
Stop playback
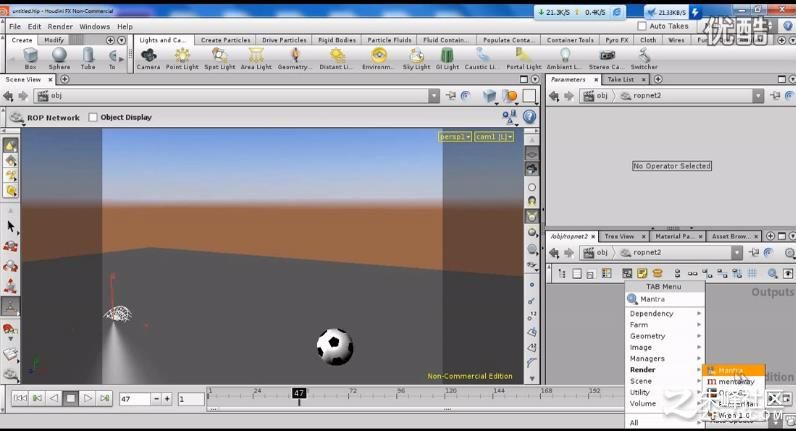(x=71, y=399)
